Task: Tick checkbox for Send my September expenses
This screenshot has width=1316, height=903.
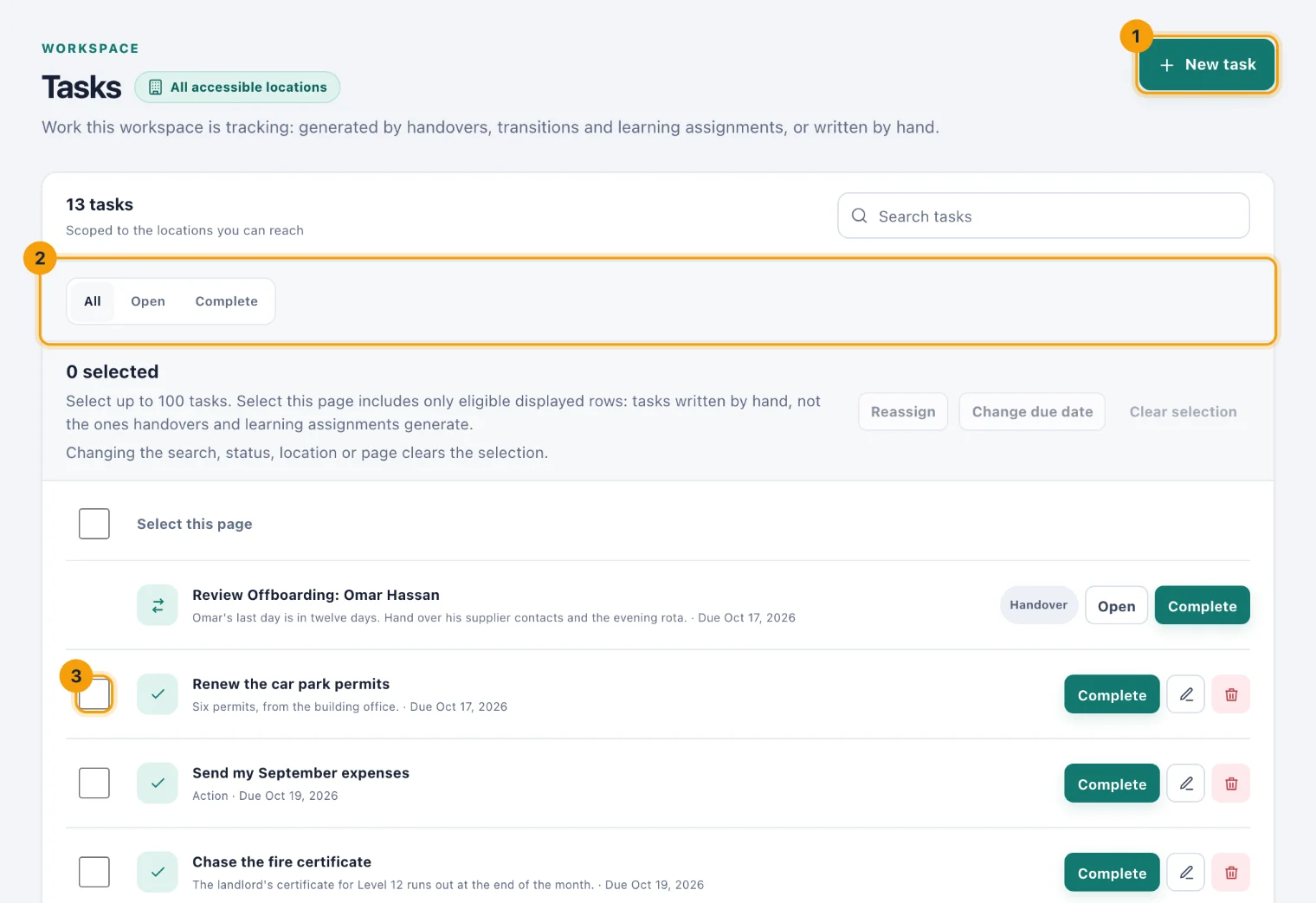Action: 94,784
